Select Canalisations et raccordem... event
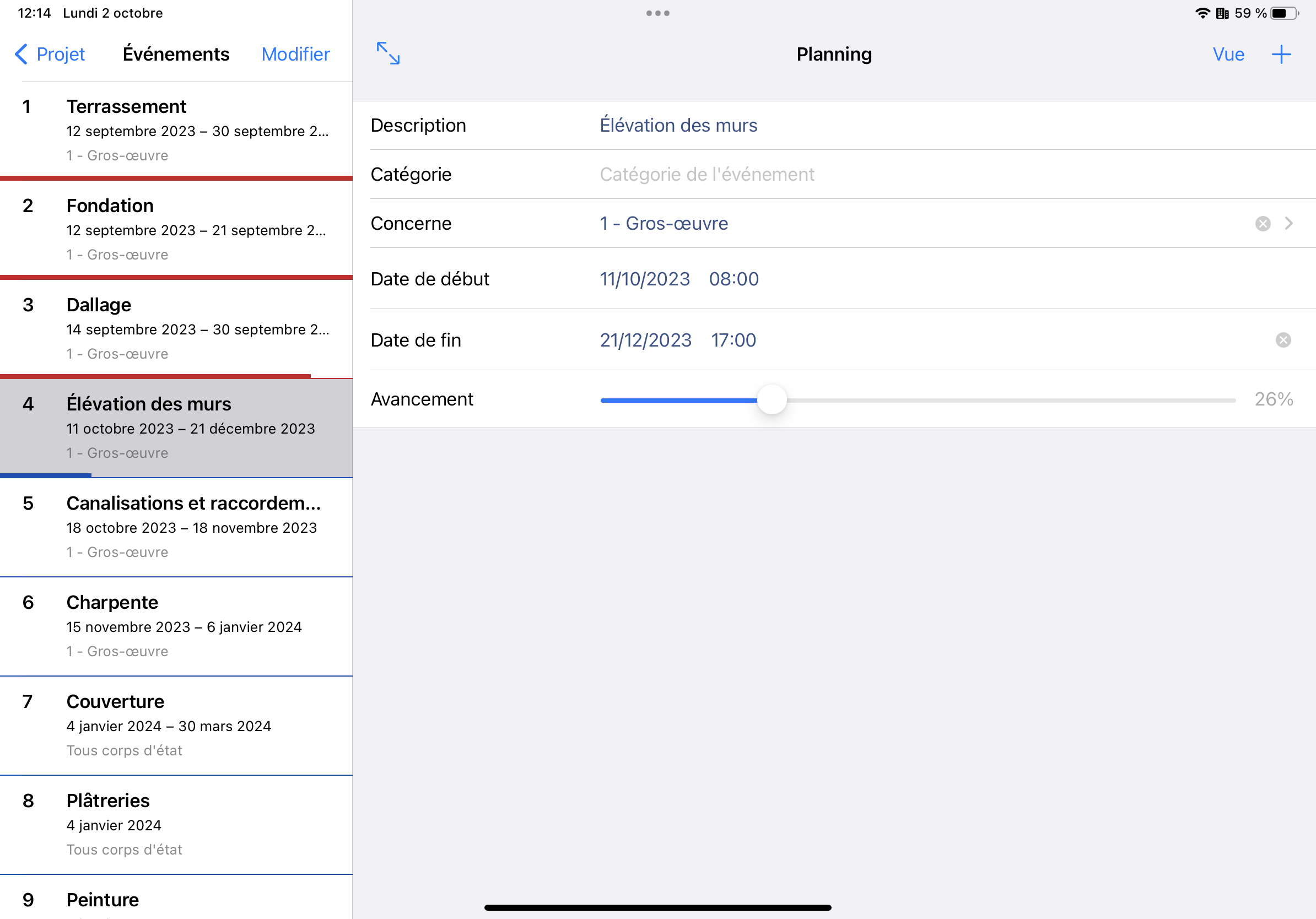The width and height of the screenshot is (1316, 919). pos(176,527)
